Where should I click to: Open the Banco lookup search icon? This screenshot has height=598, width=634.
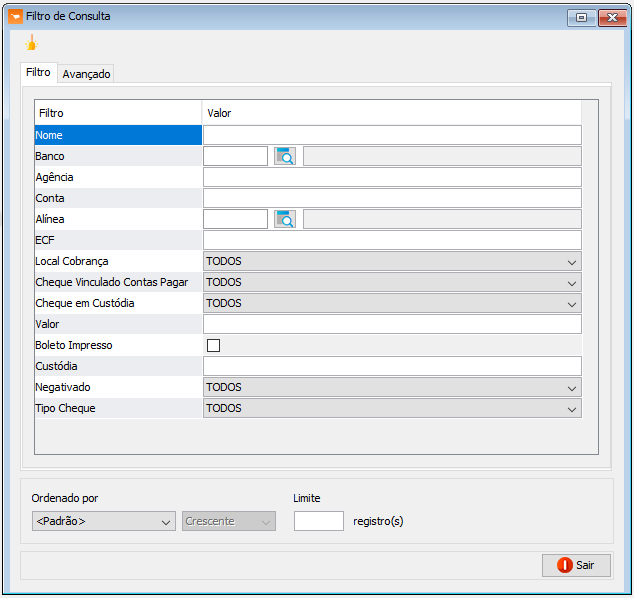point(285,156)
